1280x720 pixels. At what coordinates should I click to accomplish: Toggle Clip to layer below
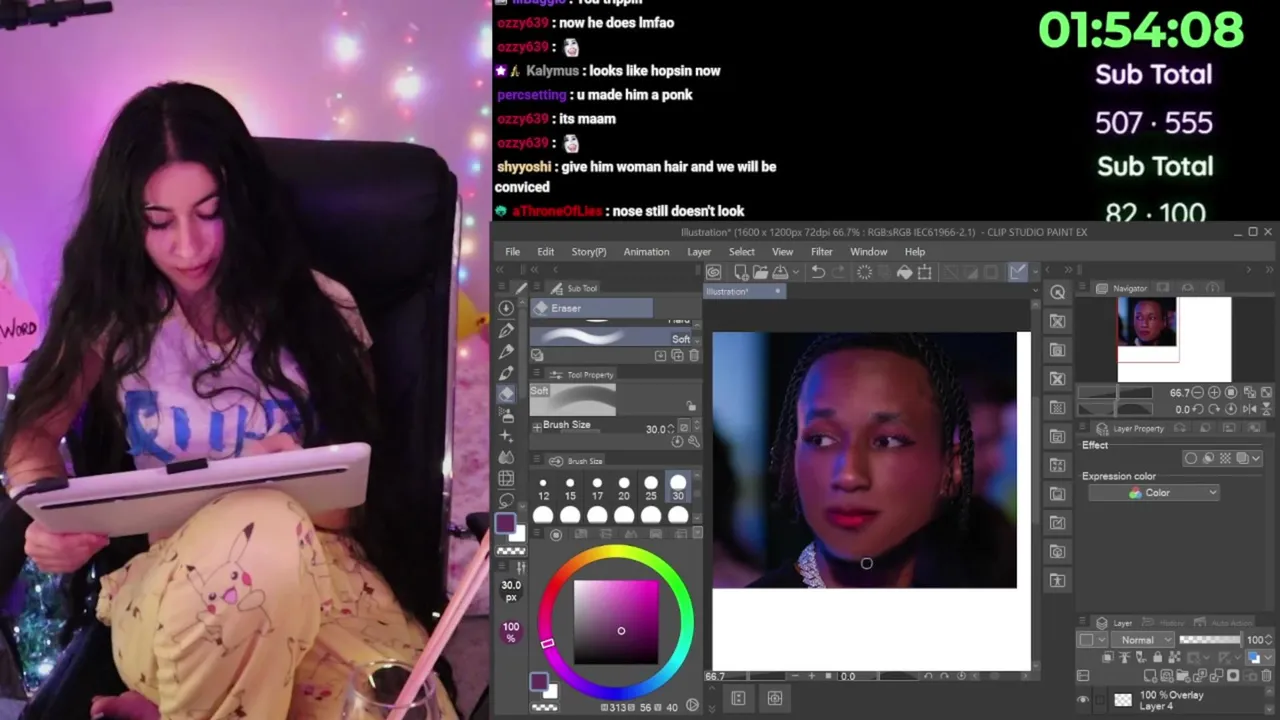click(1108, 658)
